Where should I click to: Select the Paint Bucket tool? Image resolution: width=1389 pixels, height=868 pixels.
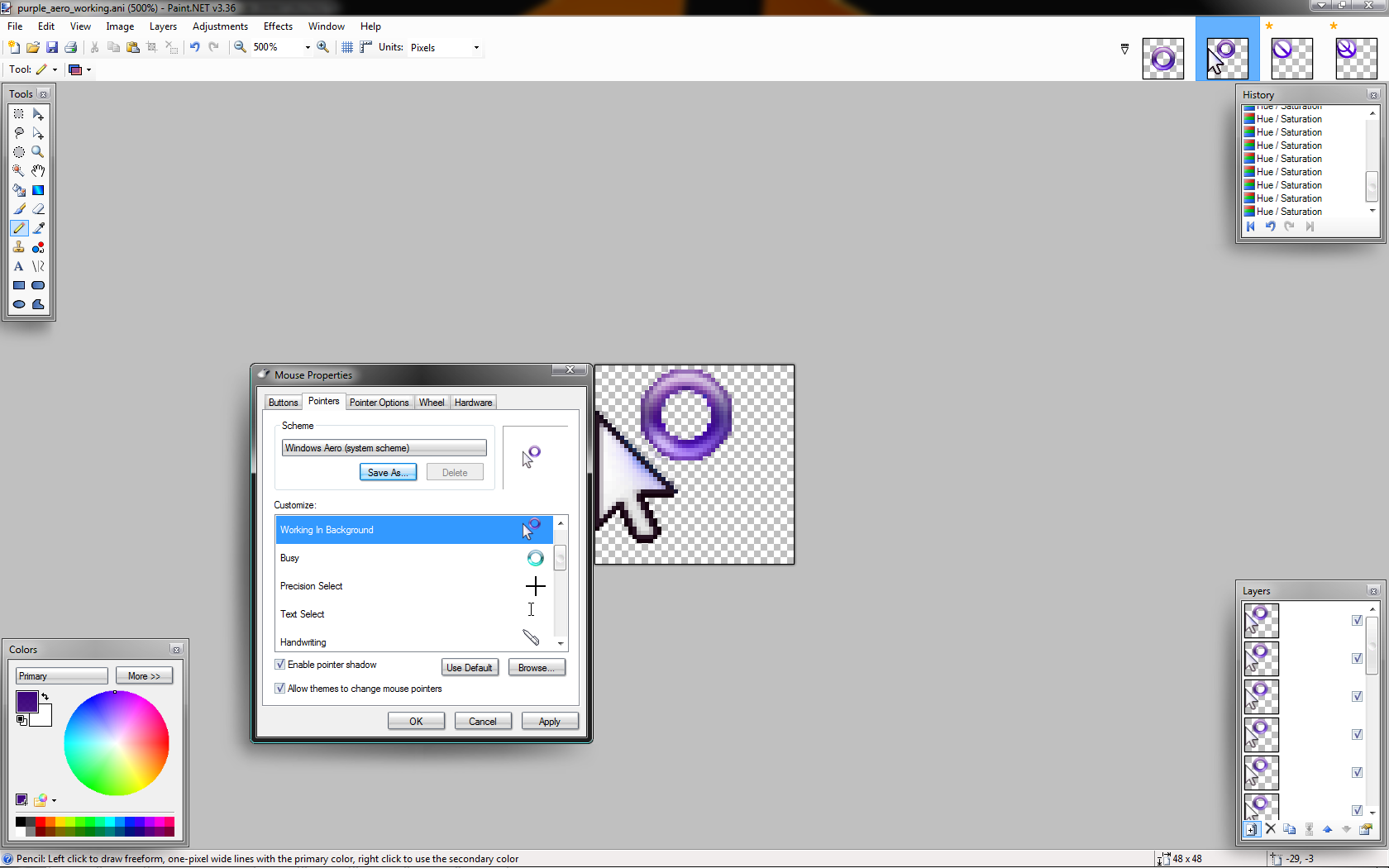[x=18, y=190]
